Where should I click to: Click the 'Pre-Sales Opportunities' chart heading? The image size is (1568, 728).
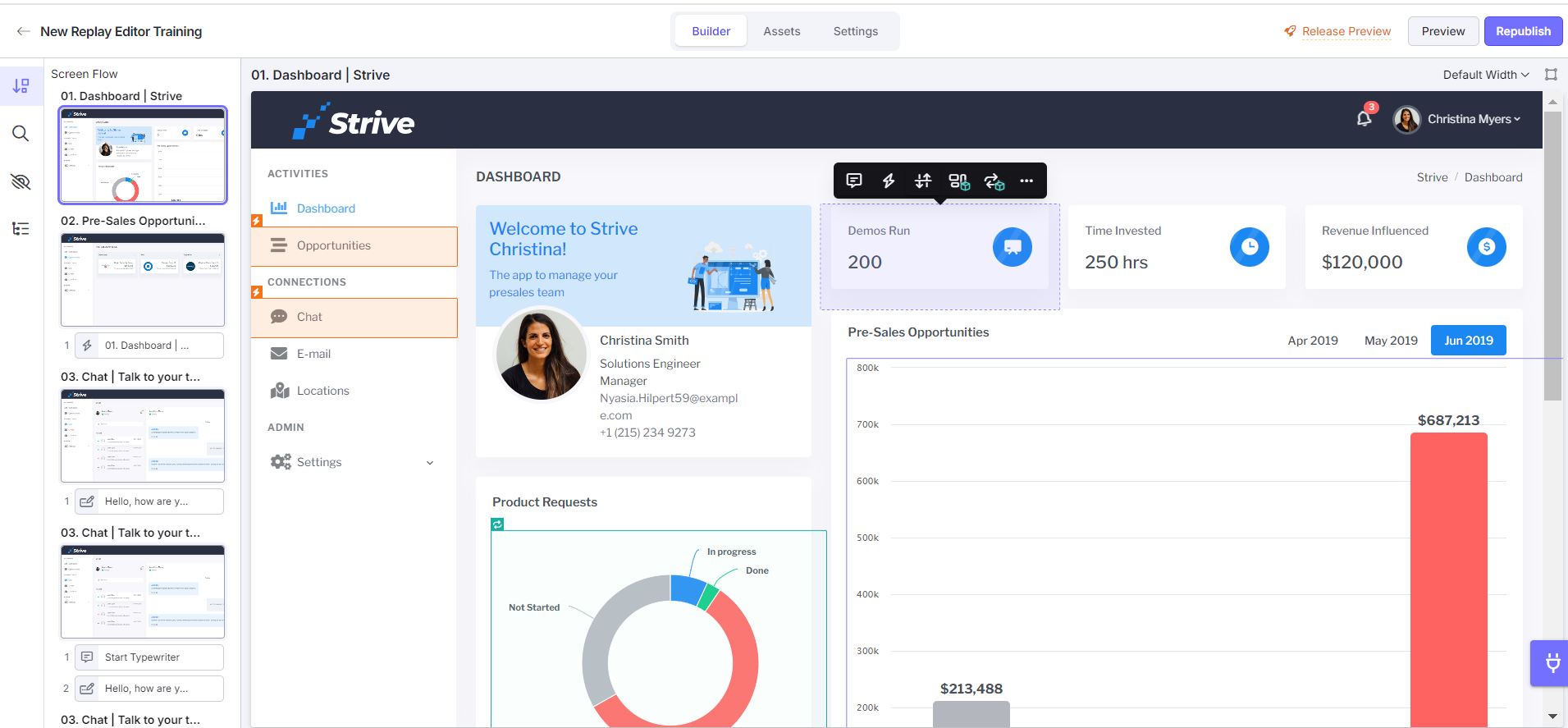pos(918,332)
